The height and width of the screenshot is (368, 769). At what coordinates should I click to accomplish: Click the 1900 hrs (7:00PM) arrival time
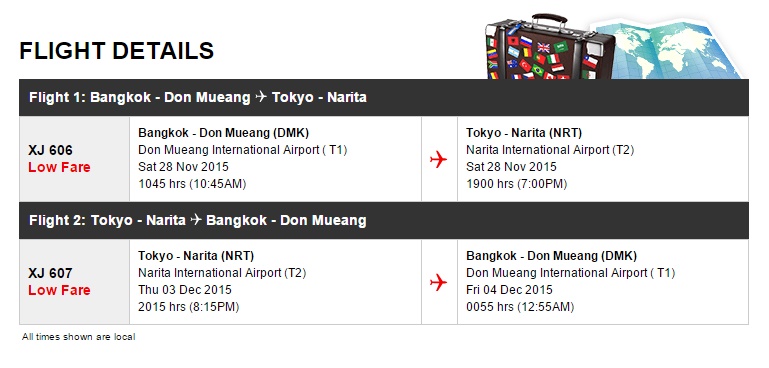[516, 184]
